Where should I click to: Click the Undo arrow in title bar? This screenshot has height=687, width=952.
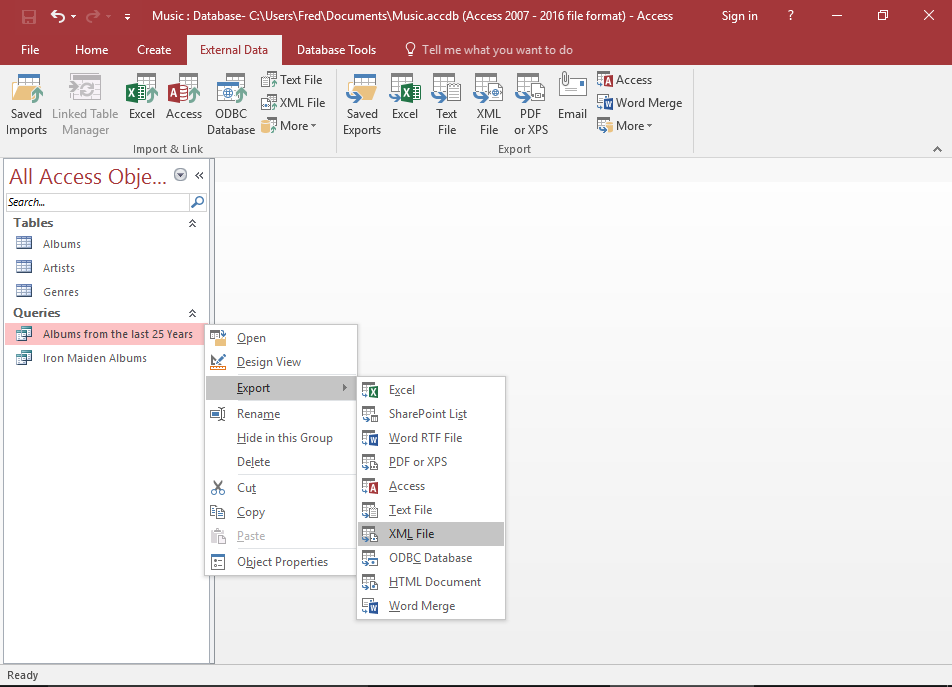click(58, 16)
